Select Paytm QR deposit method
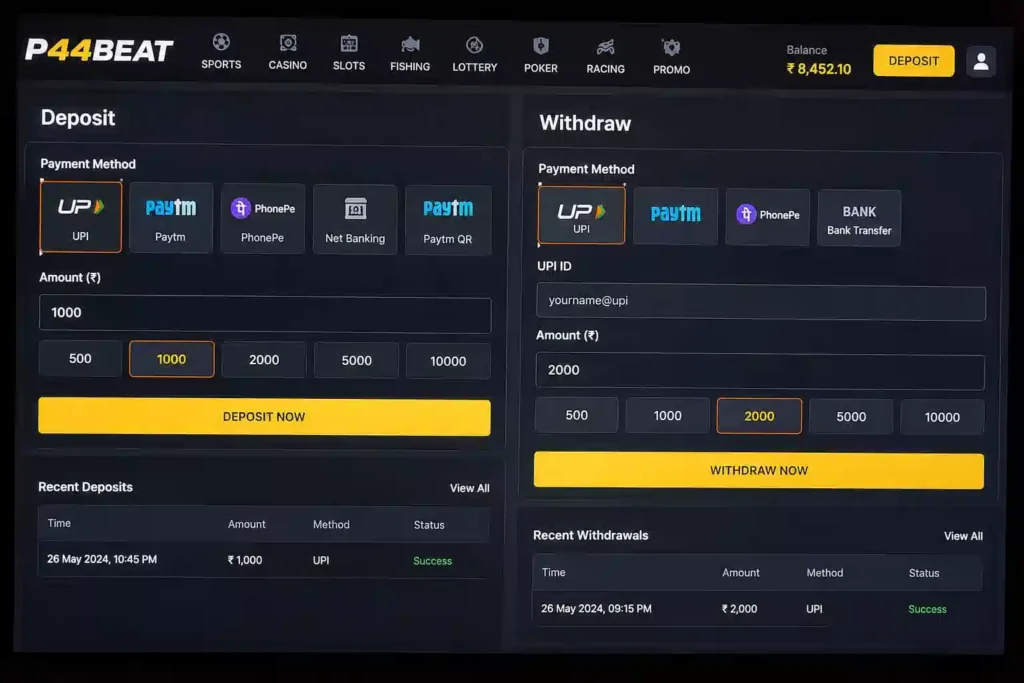1024x683 pixels. coord(448,221)
